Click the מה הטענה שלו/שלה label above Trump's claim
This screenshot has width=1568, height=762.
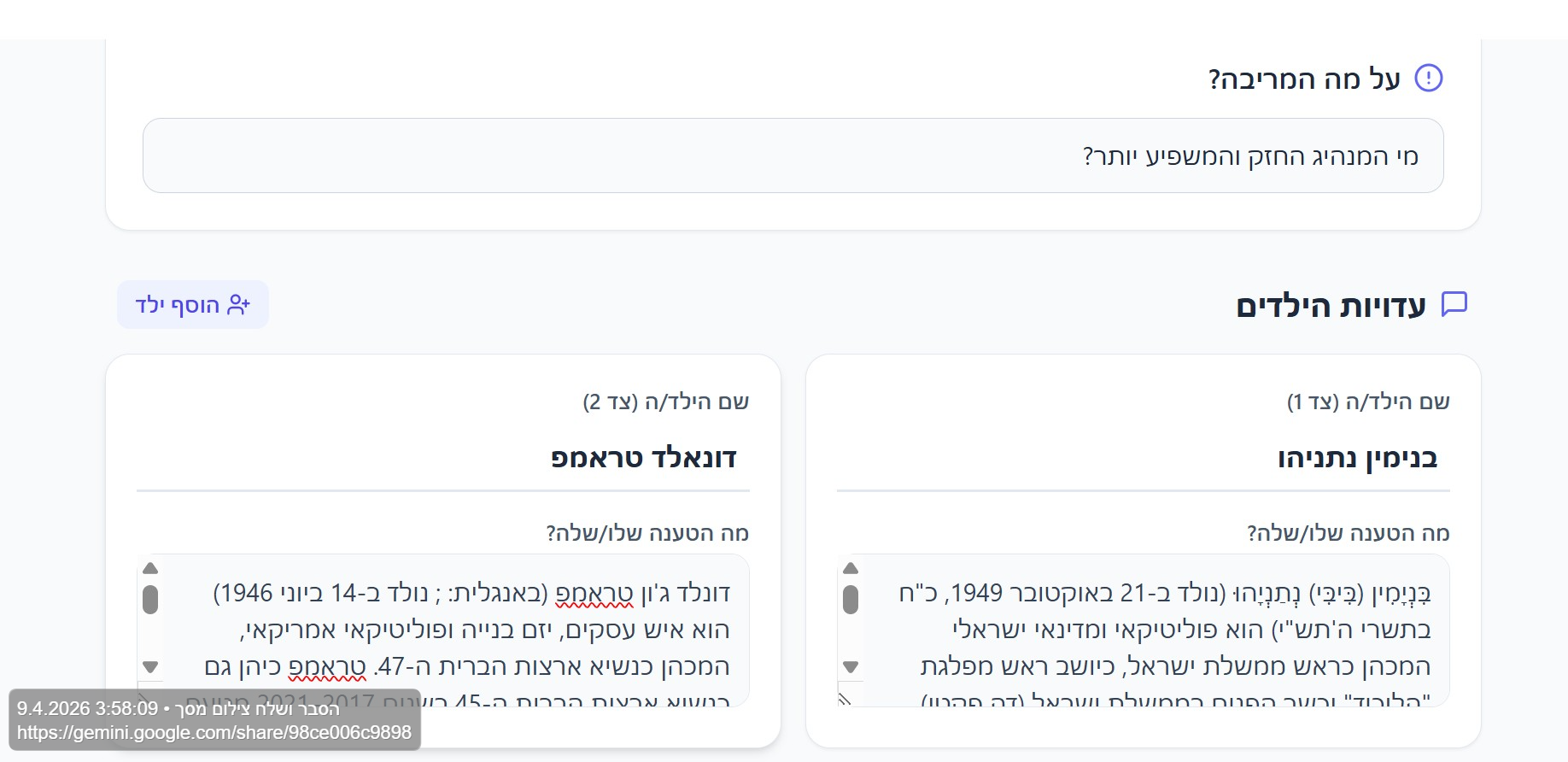pyautogui.click(x=647, y=533)
